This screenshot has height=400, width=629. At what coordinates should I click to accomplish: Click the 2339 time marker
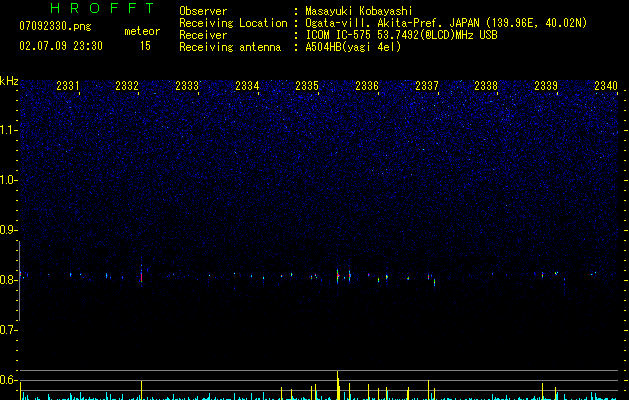coord(546,86)
